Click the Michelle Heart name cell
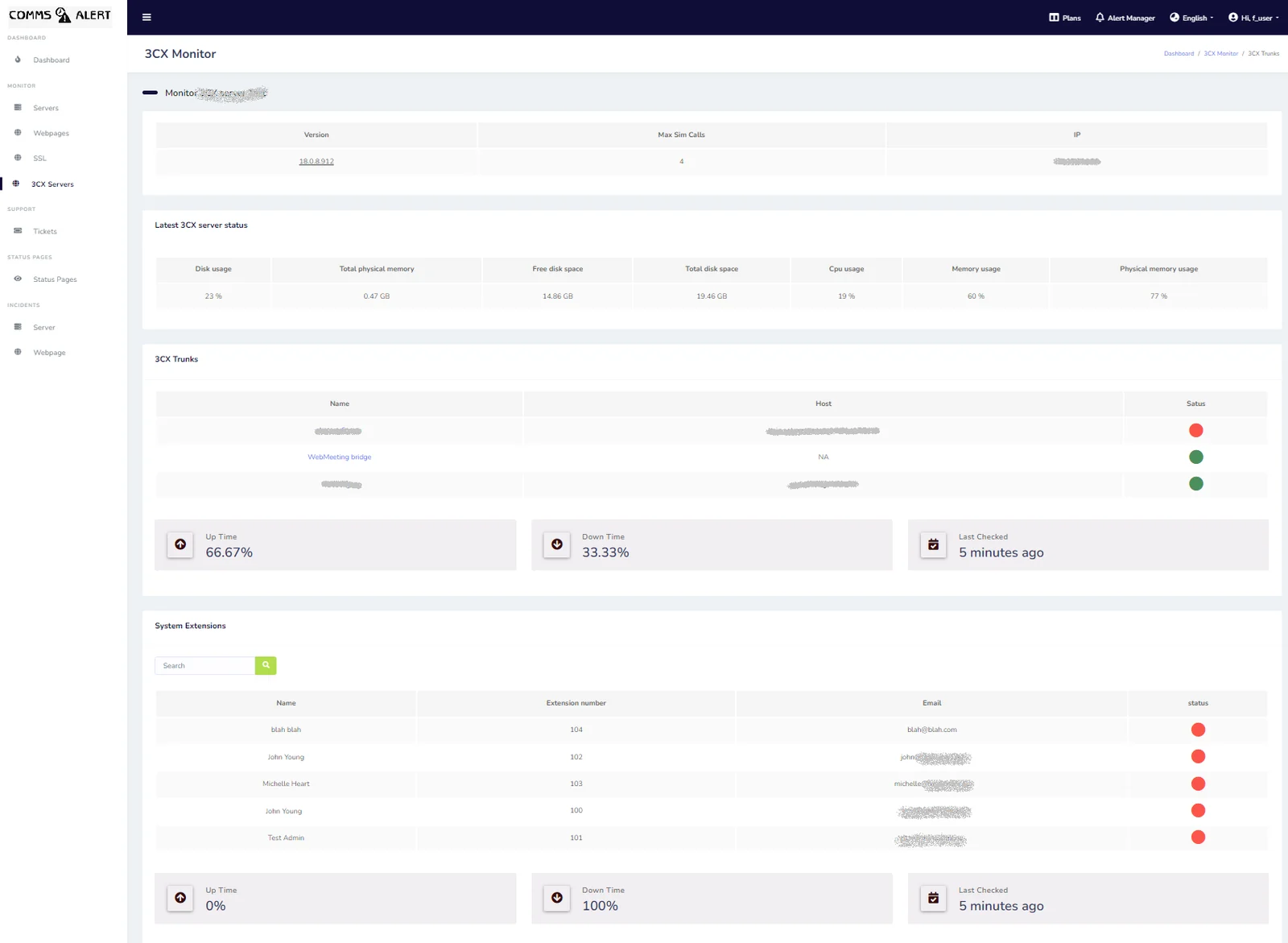This screenshot has width=1288, height=943. (x=286, y=784)
